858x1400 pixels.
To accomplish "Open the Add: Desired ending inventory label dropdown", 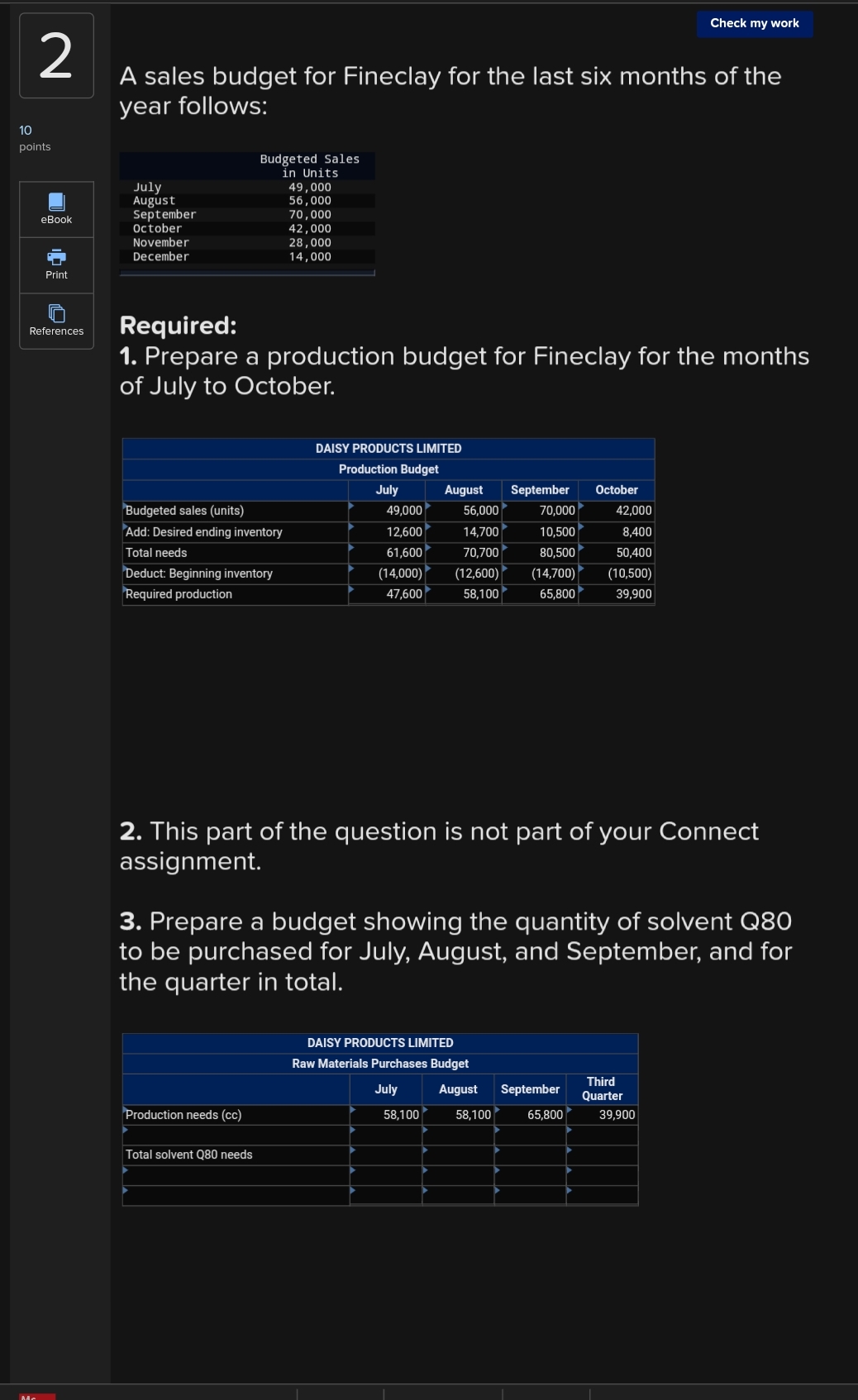I will (x=236, y=532).
